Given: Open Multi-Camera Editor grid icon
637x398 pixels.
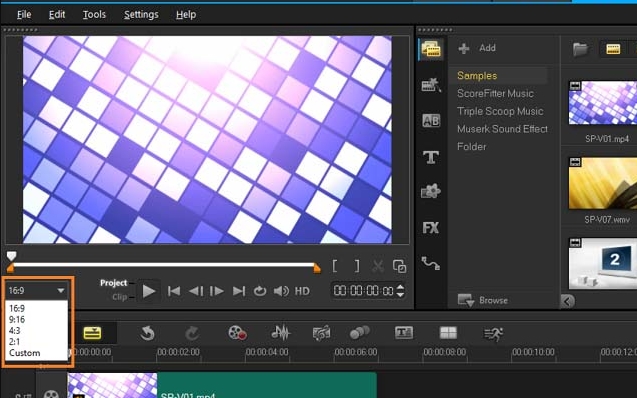Looking at the screenshot, I should click(448, 333).
